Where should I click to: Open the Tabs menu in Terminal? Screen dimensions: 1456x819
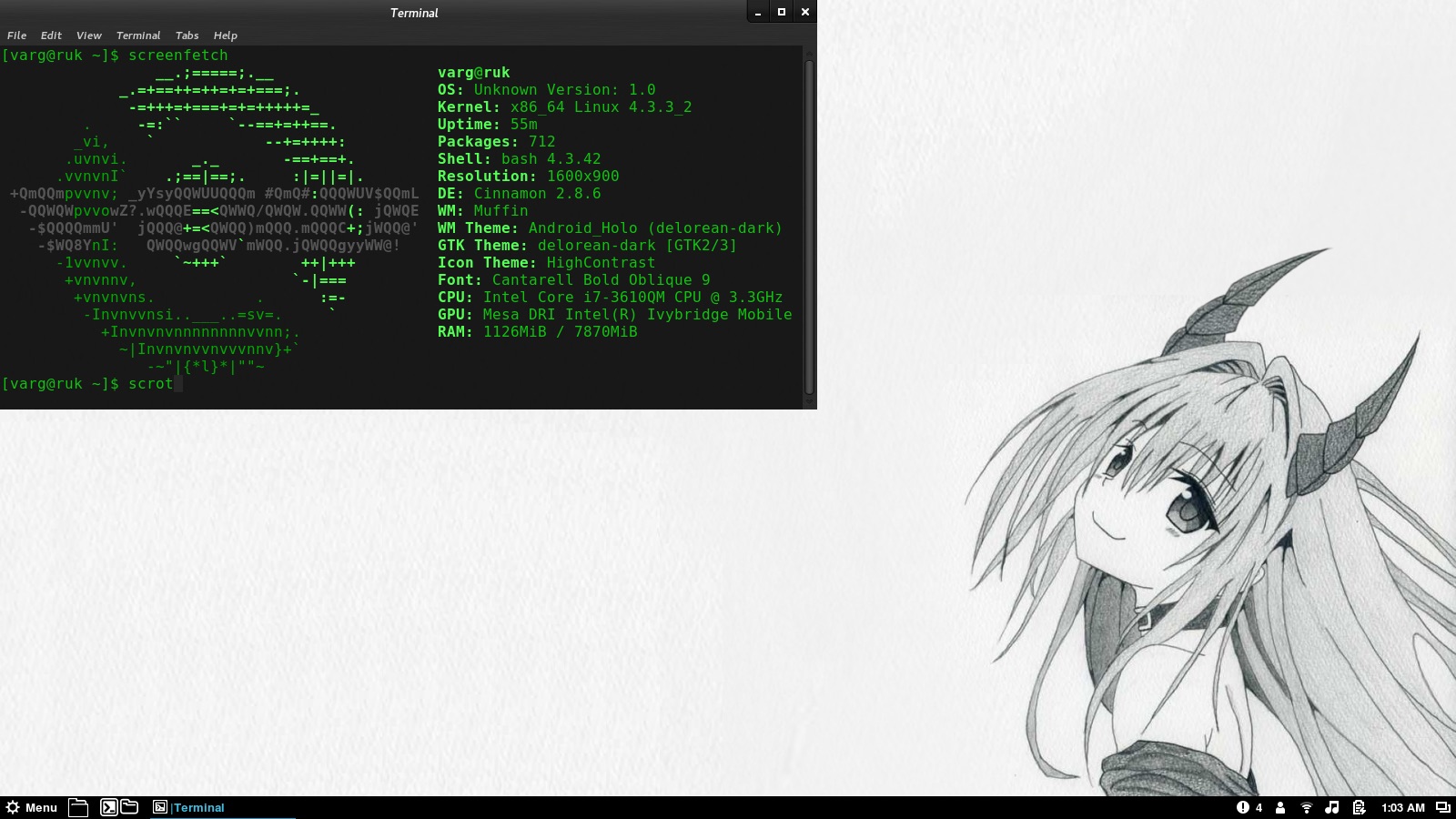(187, 35)
